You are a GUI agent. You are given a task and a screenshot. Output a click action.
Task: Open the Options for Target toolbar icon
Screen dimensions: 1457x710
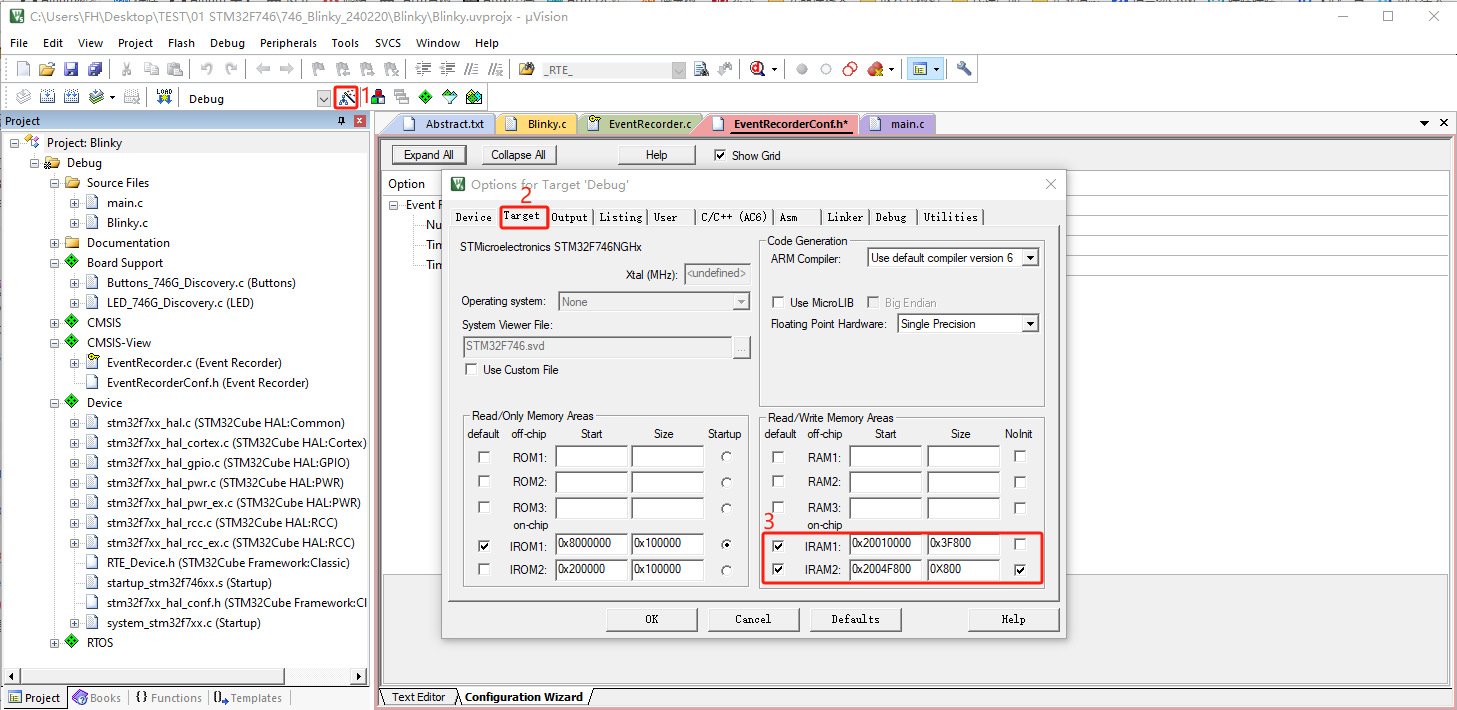point(346,98)
